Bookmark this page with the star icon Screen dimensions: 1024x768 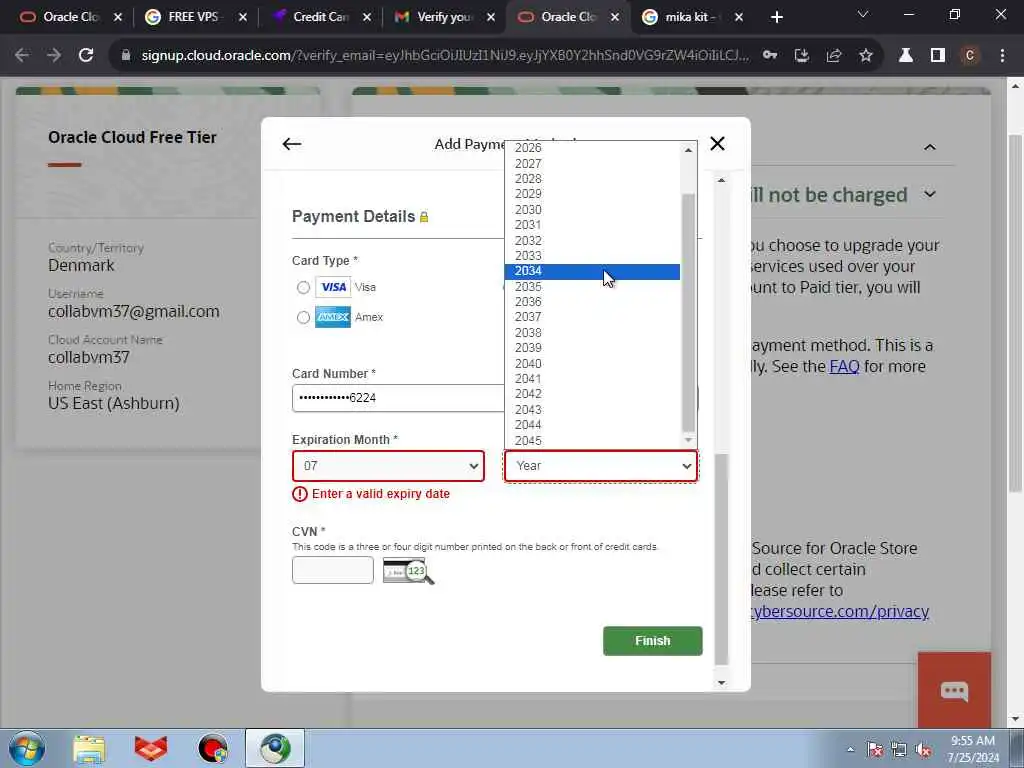pyautogui.click(x=866, y=56)
